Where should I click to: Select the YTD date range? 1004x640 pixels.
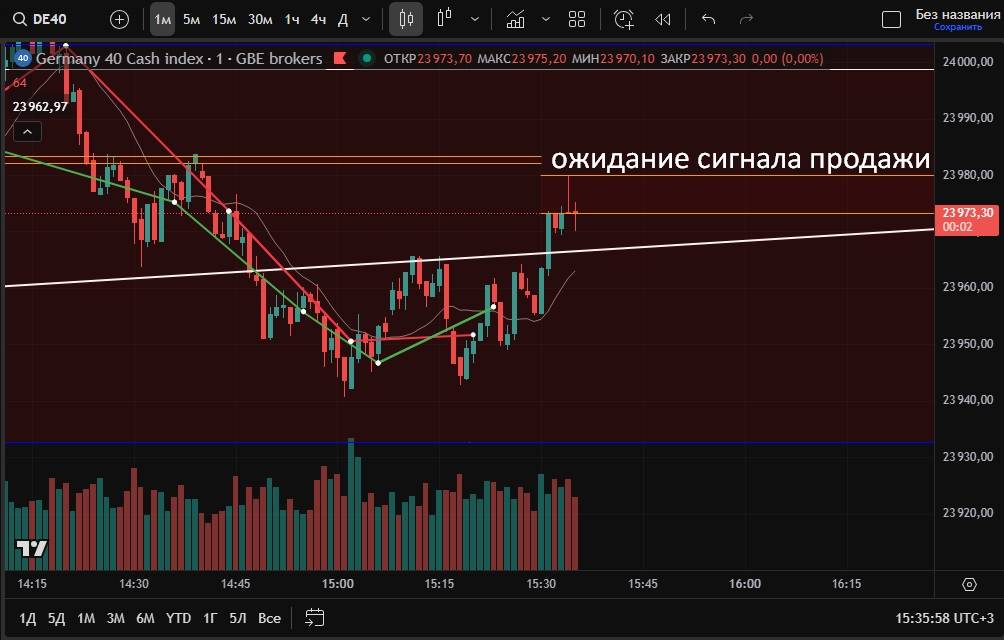click(178, 618)
